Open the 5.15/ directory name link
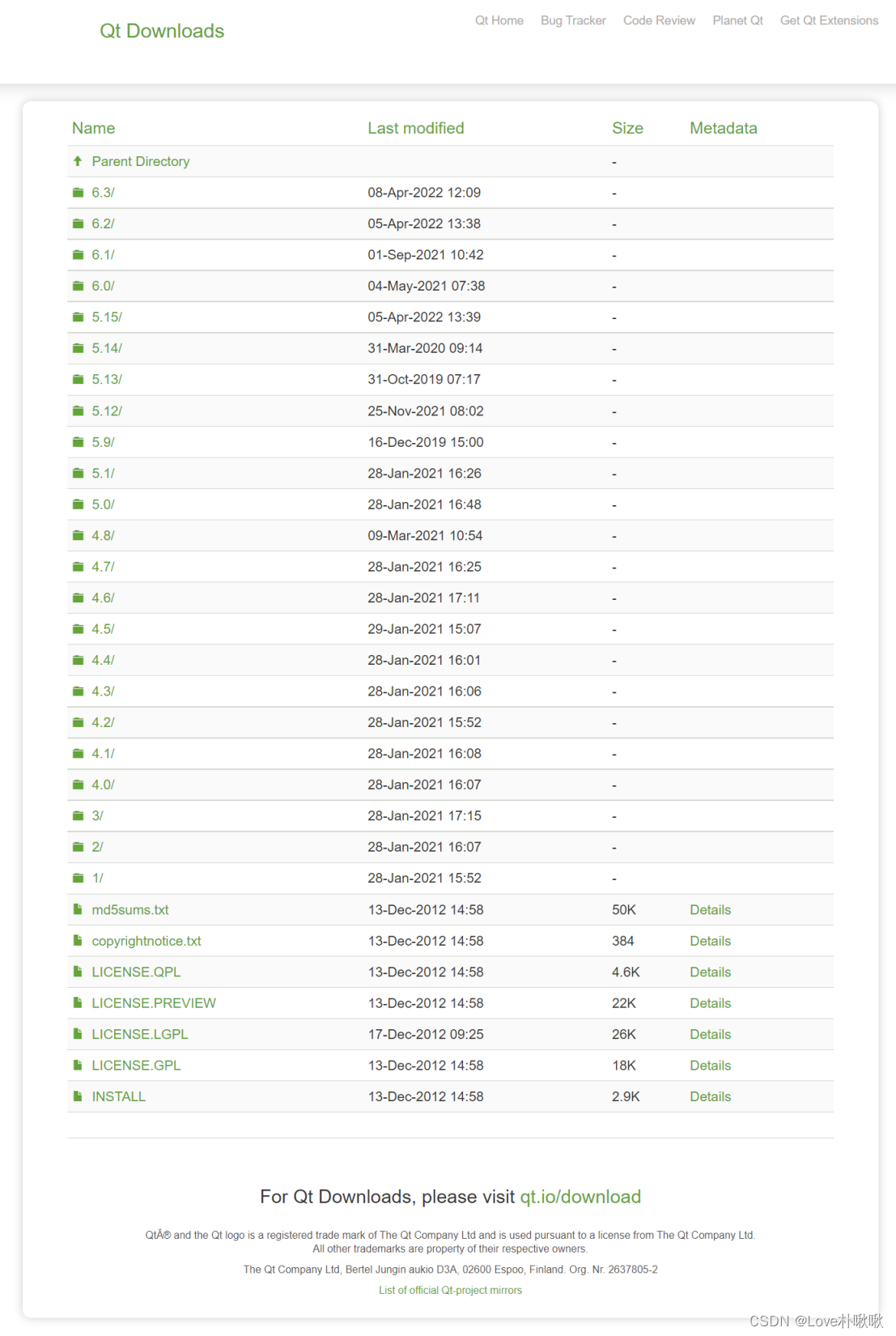This screenshot has width=896, height=1336. pyautogui.click(x=107, y=317)
